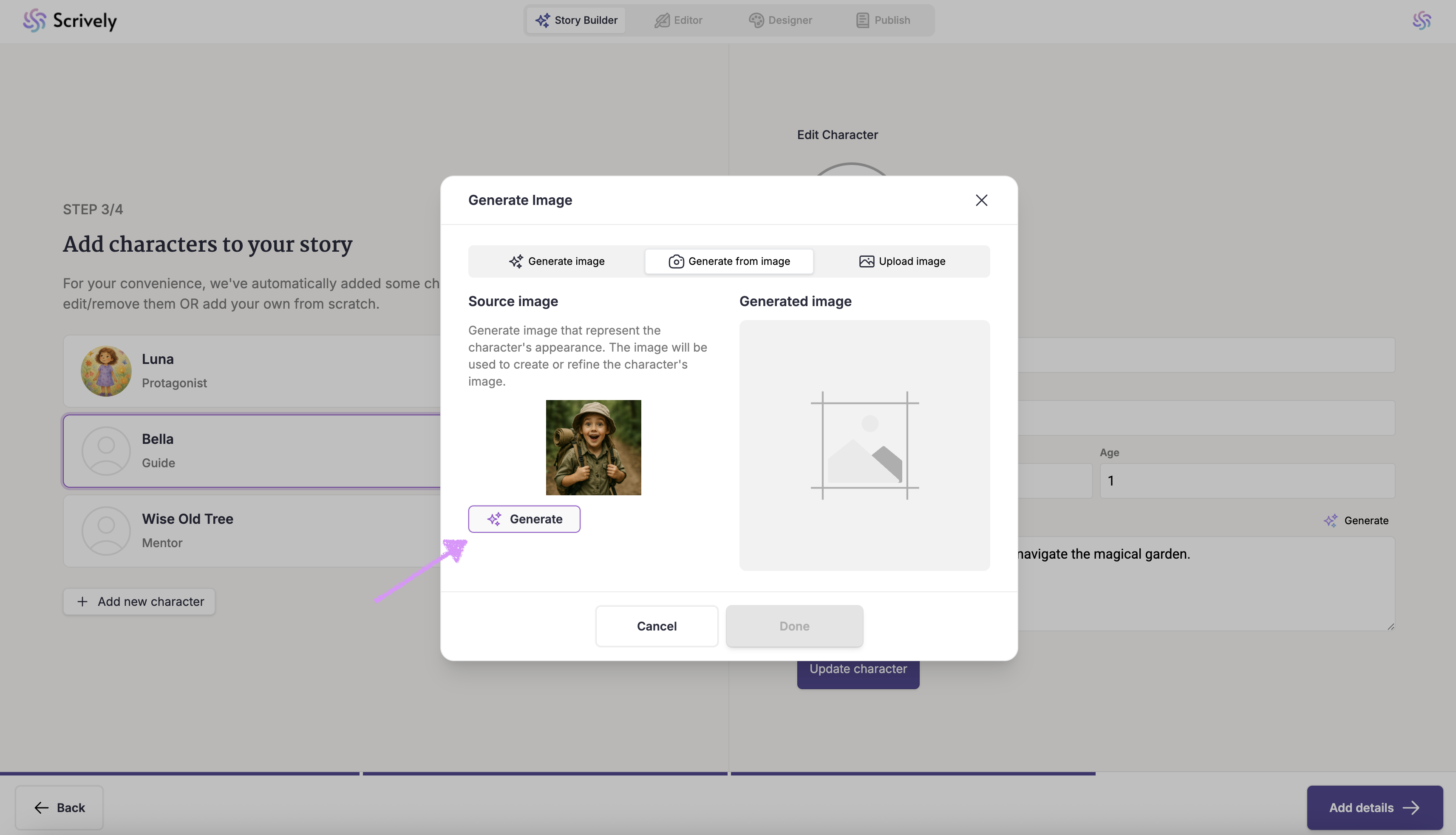The height and width of the screenshot is (835, 1456).
Task: Go to the Editor tab
Action: pos(679,21)
